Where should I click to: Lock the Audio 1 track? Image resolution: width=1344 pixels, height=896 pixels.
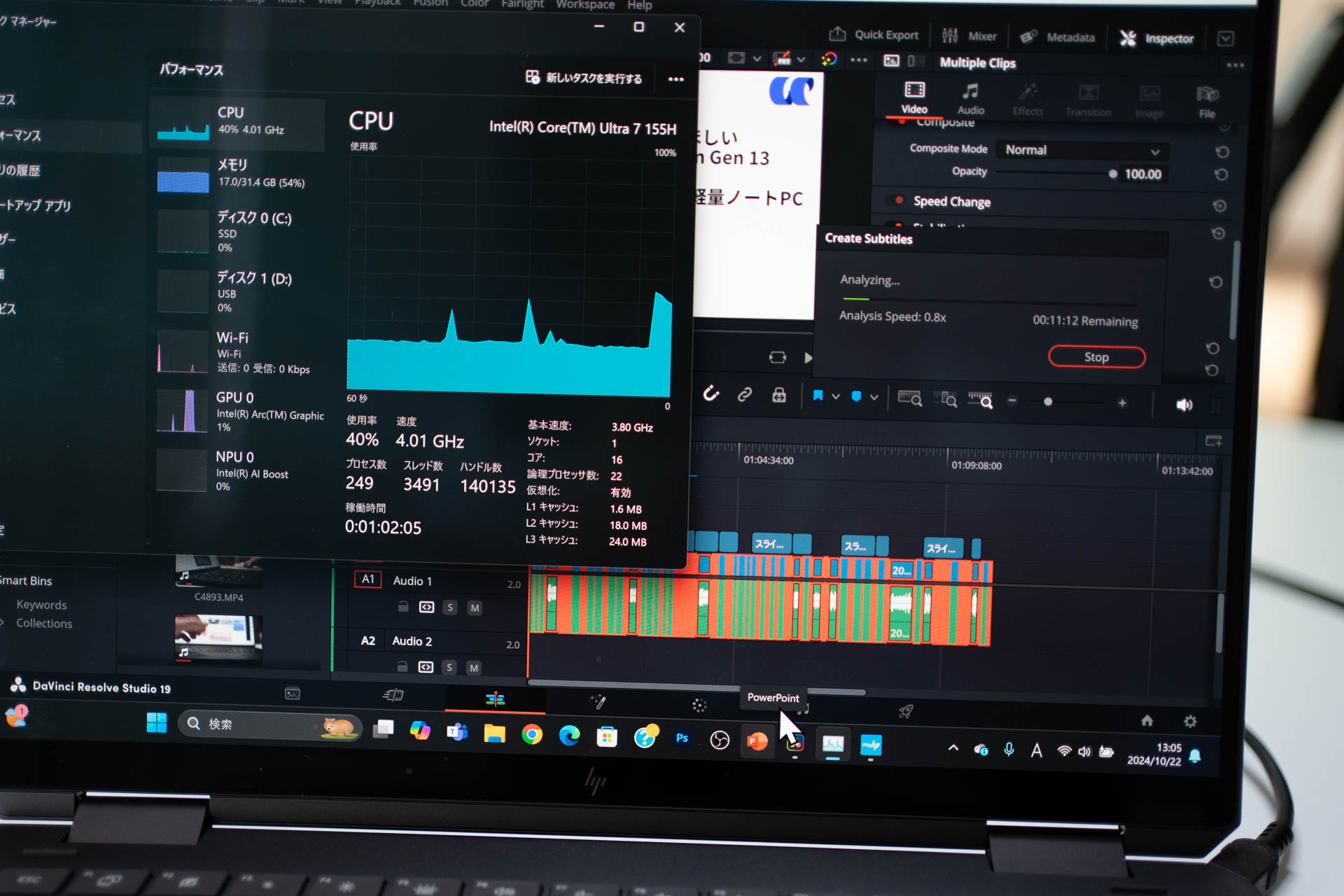click(402, 607)
